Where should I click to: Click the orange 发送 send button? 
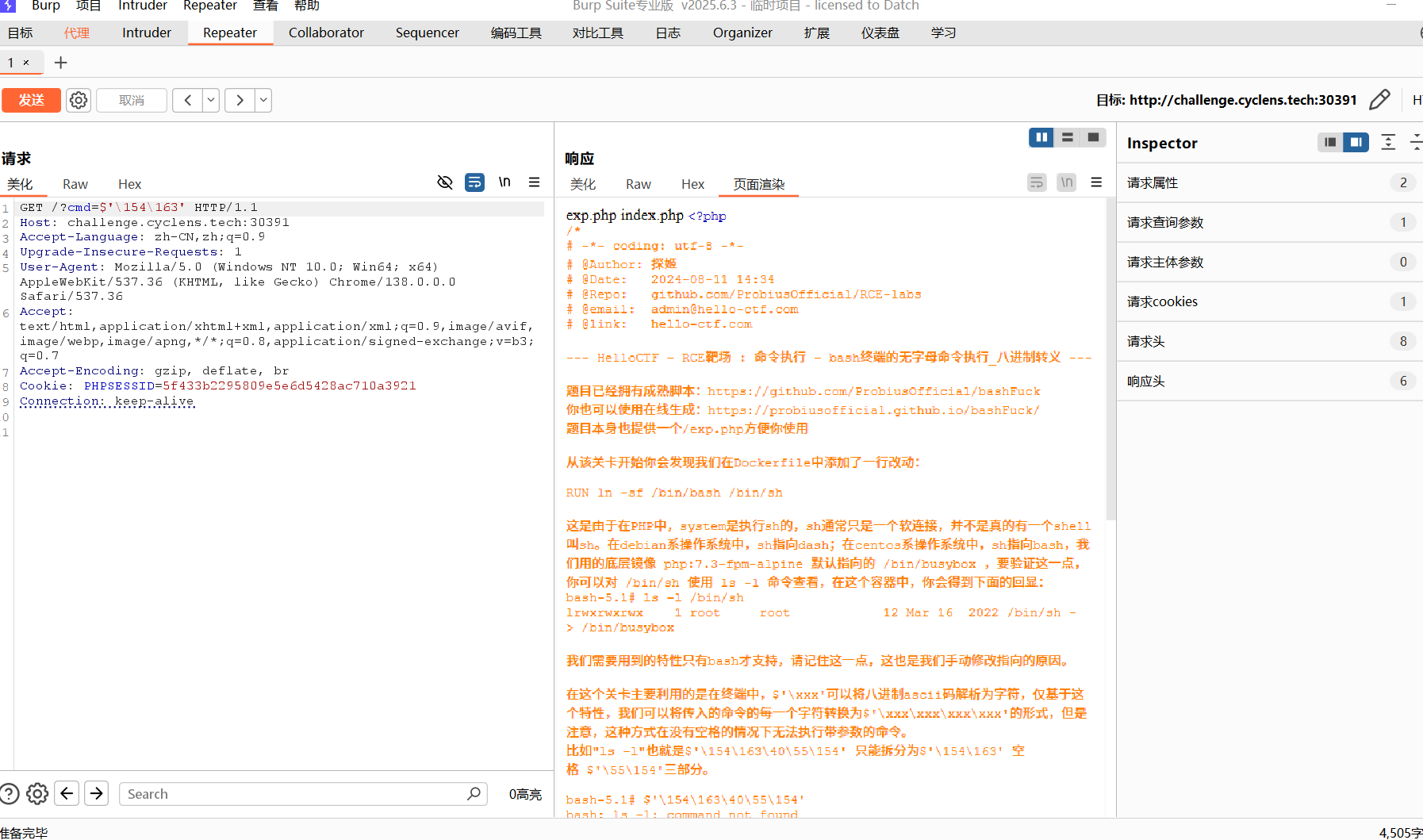click(x=31, y=100)
